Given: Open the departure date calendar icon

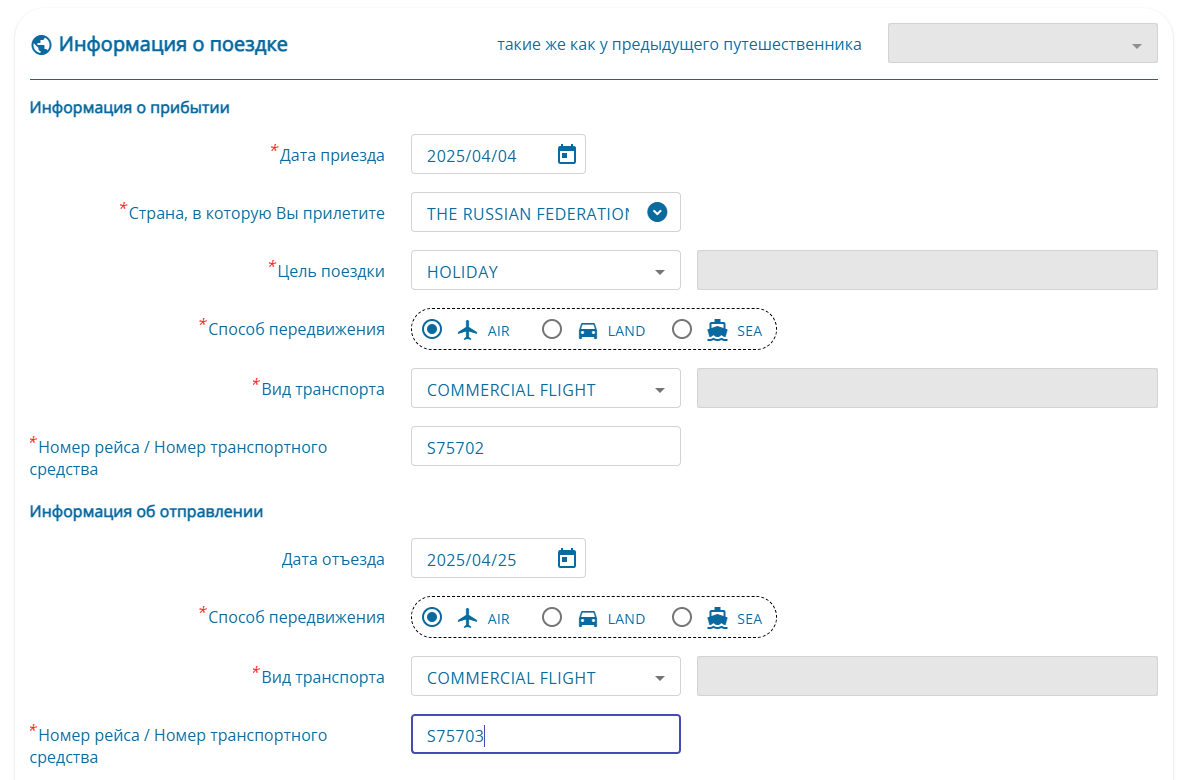Looking at the screenshot, I should 566,559.
